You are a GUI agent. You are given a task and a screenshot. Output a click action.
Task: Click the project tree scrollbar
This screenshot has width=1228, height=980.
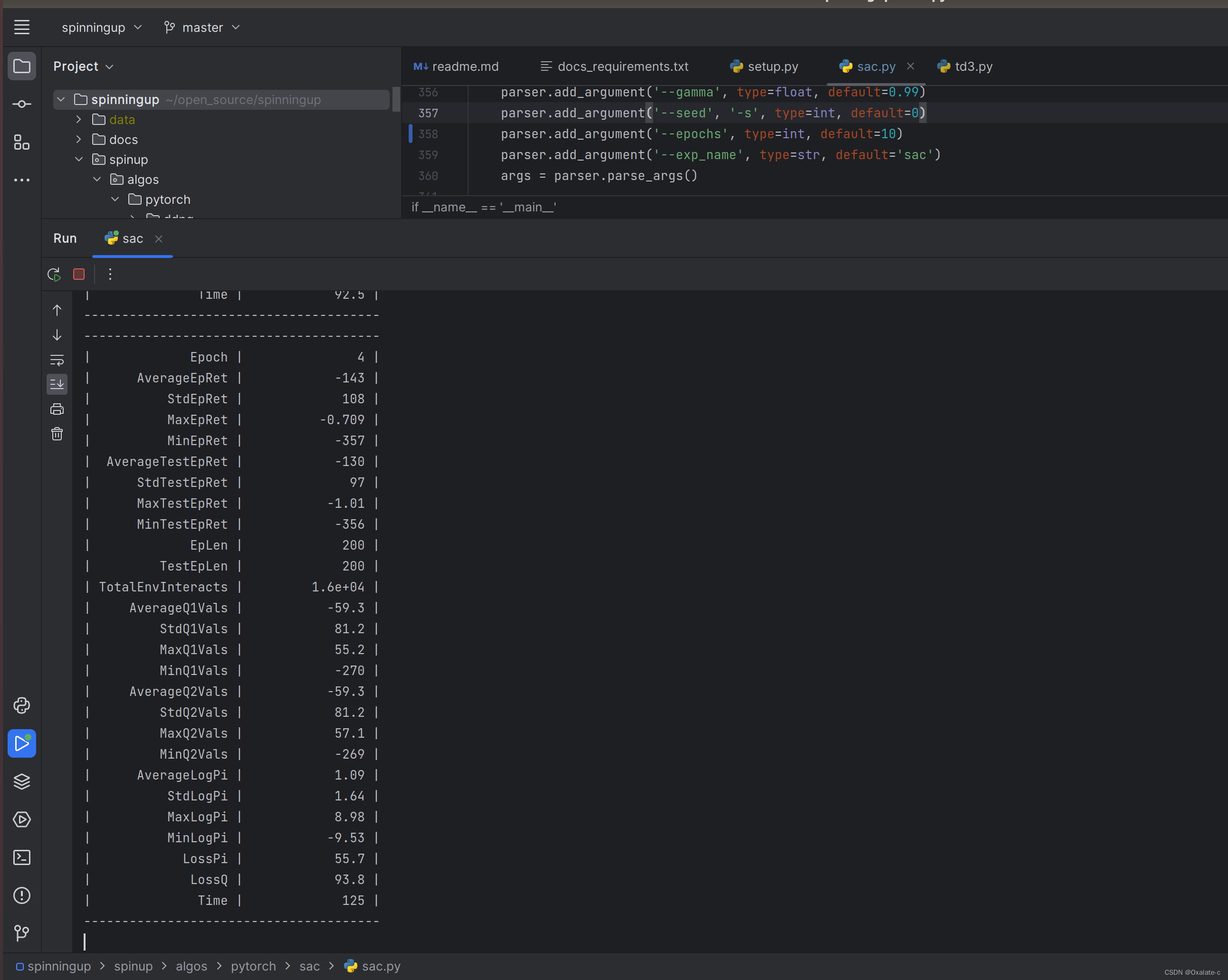396,100
